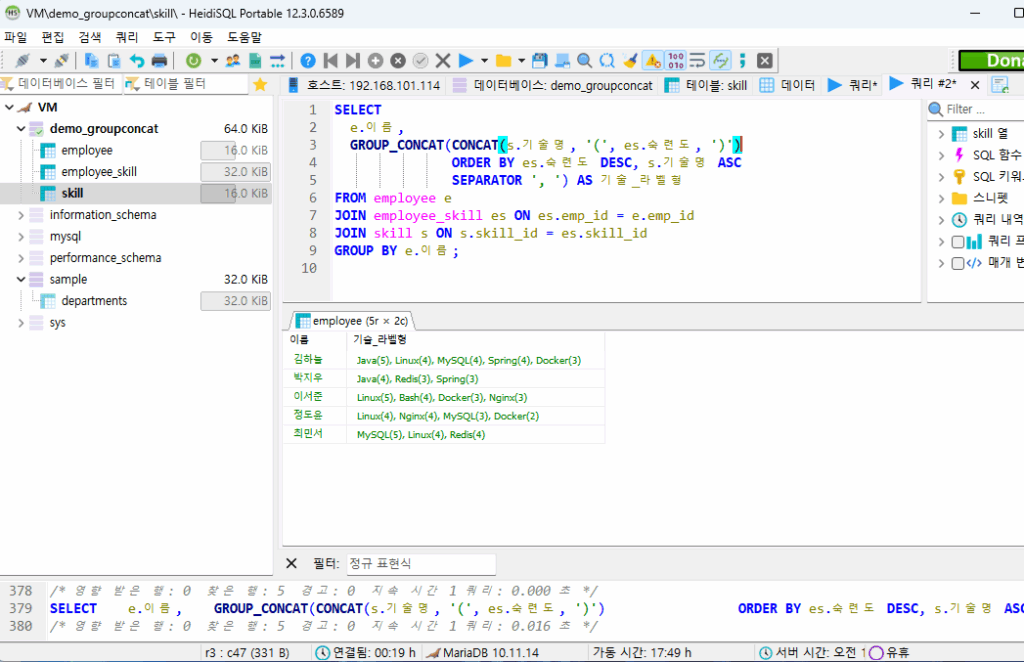Screen dimensions: 1024x662
Task: Open SQL file with folder icon
Action: click(x=504, y=61)
